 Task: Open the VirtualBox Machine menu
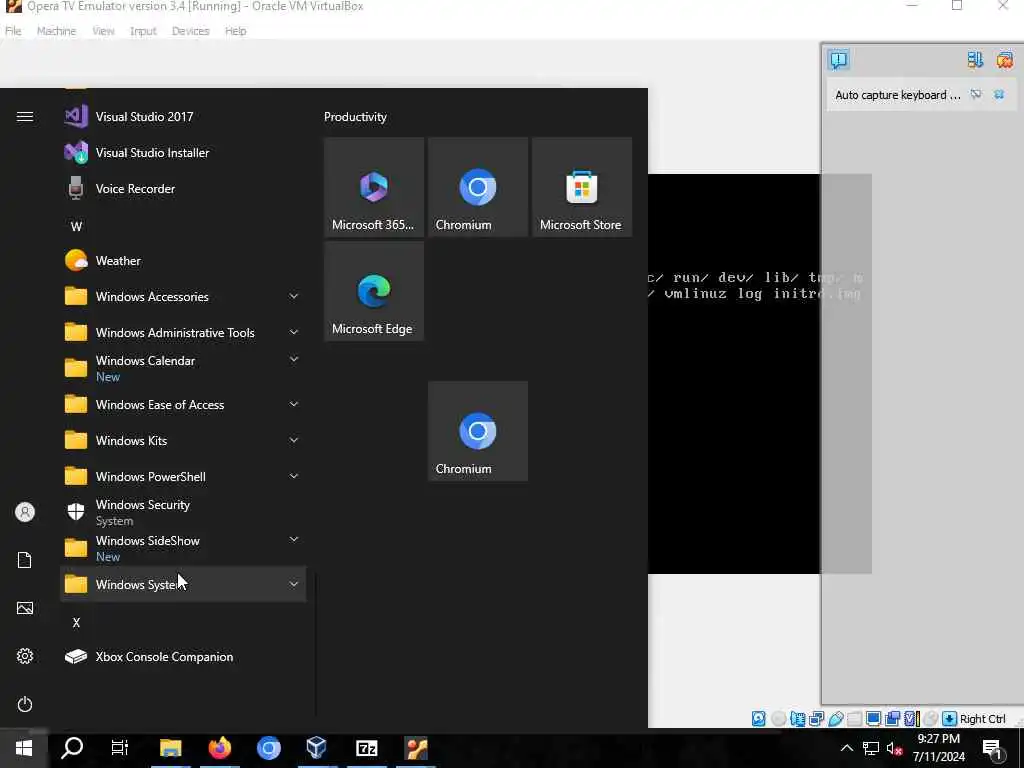[56, 31]
